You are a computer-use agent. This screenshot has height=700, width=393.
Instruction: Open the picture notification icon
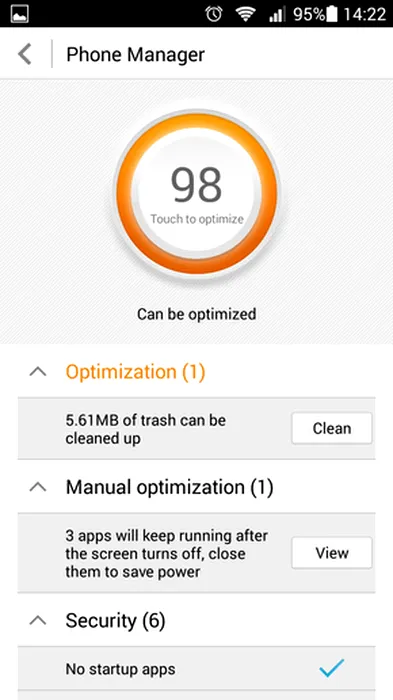19,14
